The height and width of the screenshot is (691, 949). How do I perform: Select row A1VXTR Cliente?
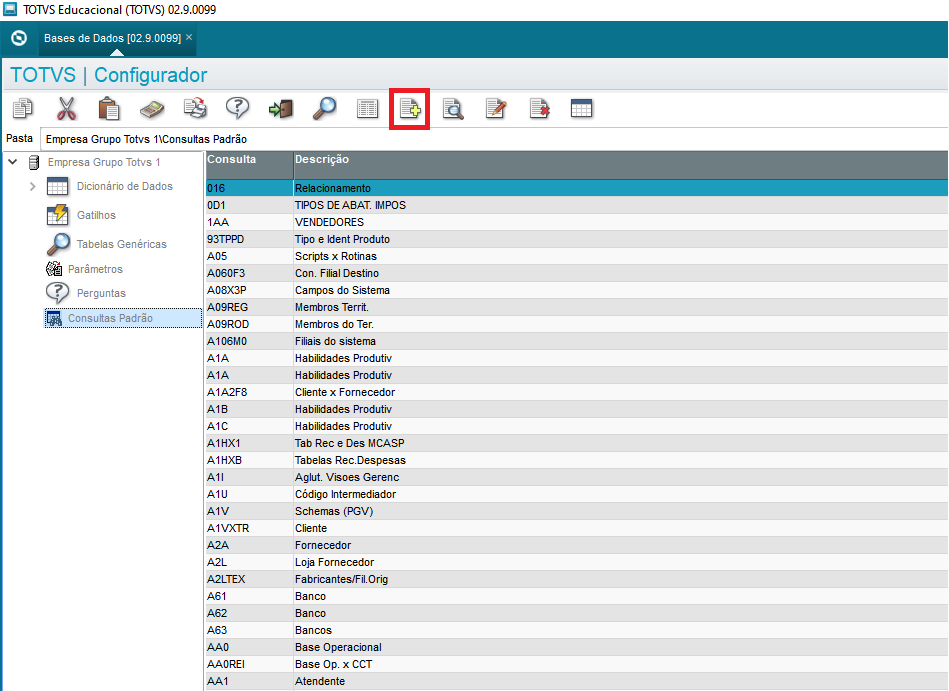click(577, 528)
